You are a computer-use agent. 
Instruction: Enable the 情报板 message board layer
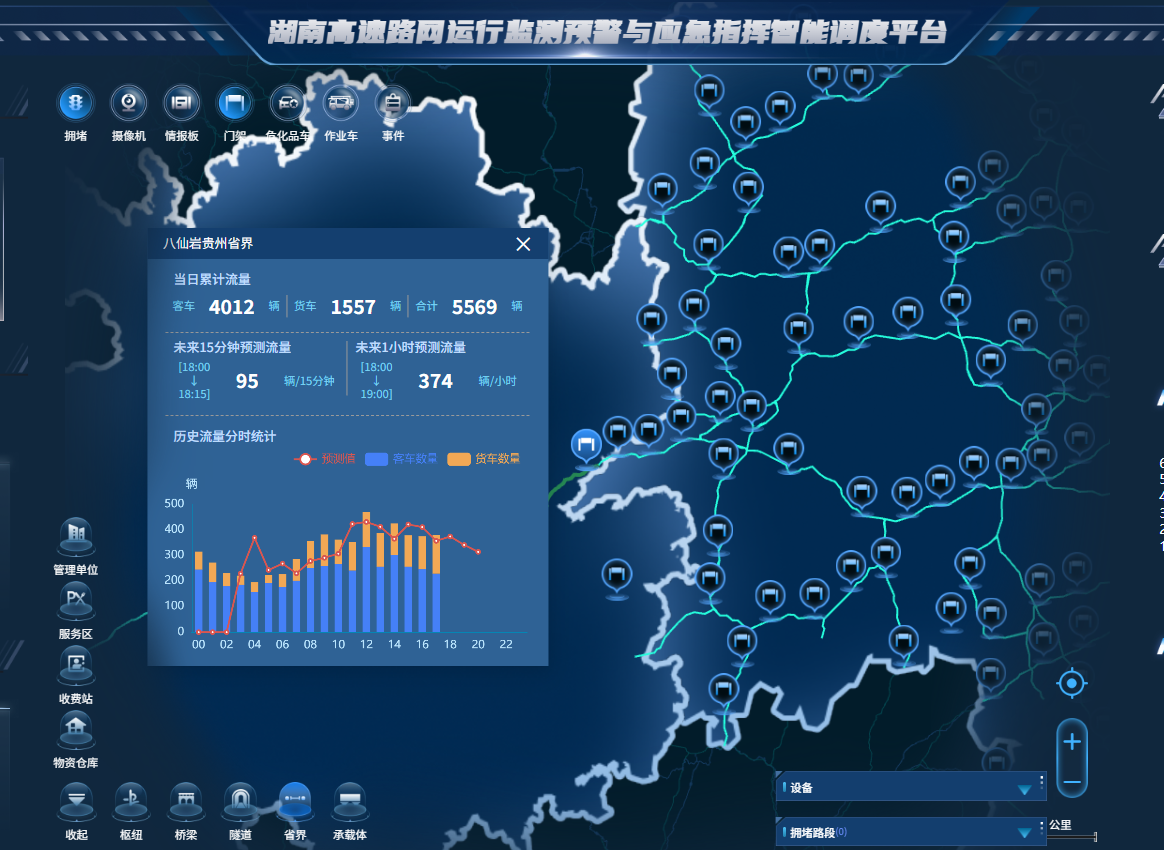click(x=182, y=103)
